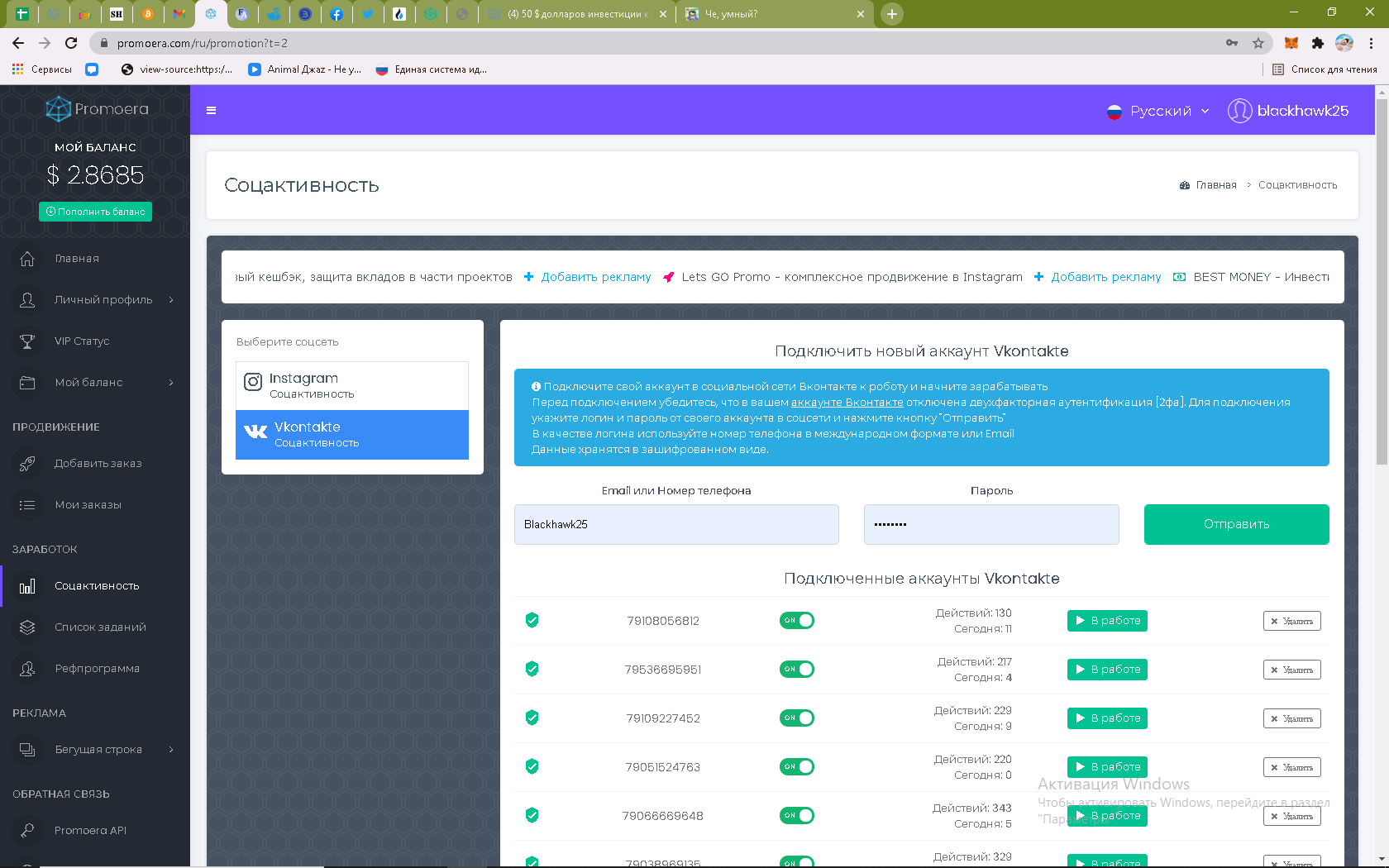The width and height of the screenshot is (1389, 868).
Task: Toggle the ON switch for account 79109227452
Action: pyautogui.click(x=797, y=718)
